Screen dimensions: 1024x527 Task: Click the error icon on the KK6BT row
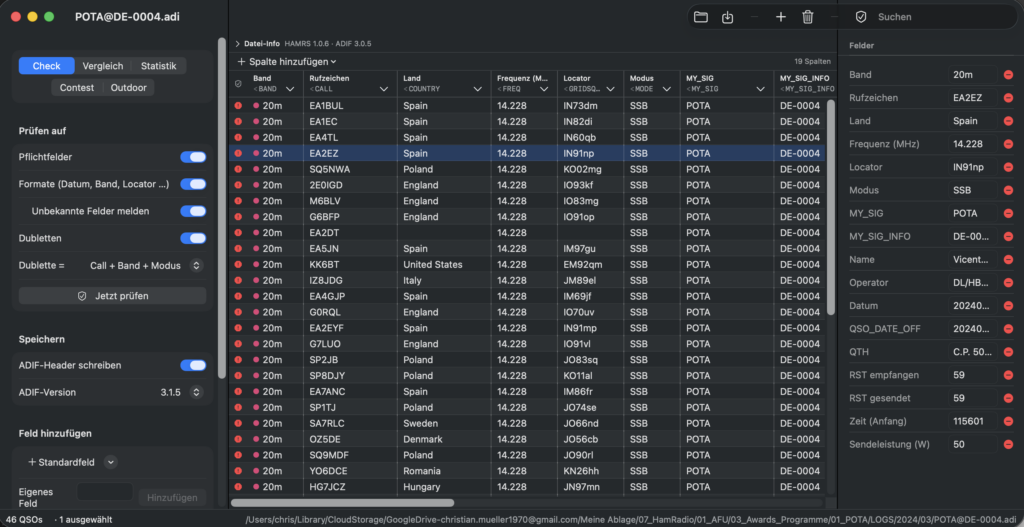(x=238, y=264)
